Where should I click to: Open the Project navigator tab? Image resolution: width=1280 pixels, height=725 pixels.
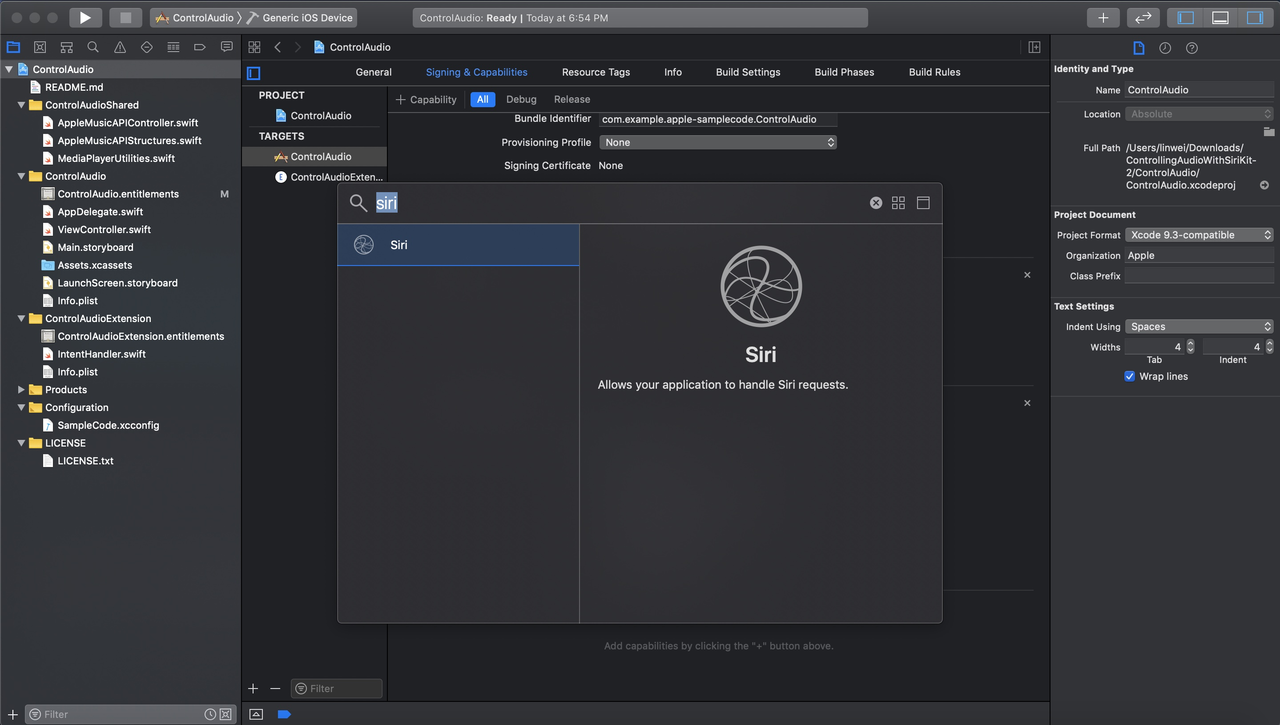[x=13, y=47]
